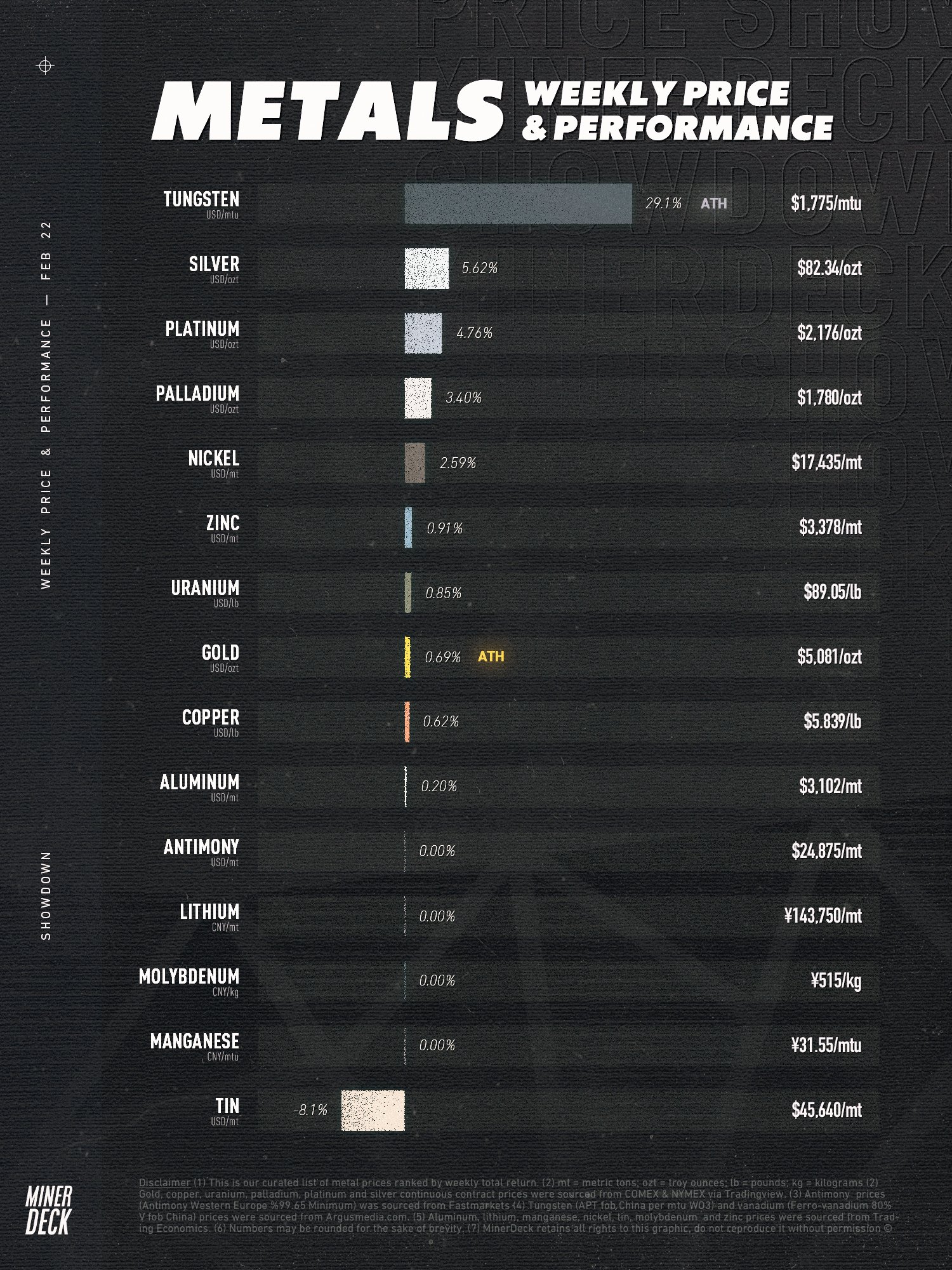Image resolution: width=952 pixels, height=1270 pixels.
Task: Select the Tungsten performance bar
Action: click(x=518, y=204)
